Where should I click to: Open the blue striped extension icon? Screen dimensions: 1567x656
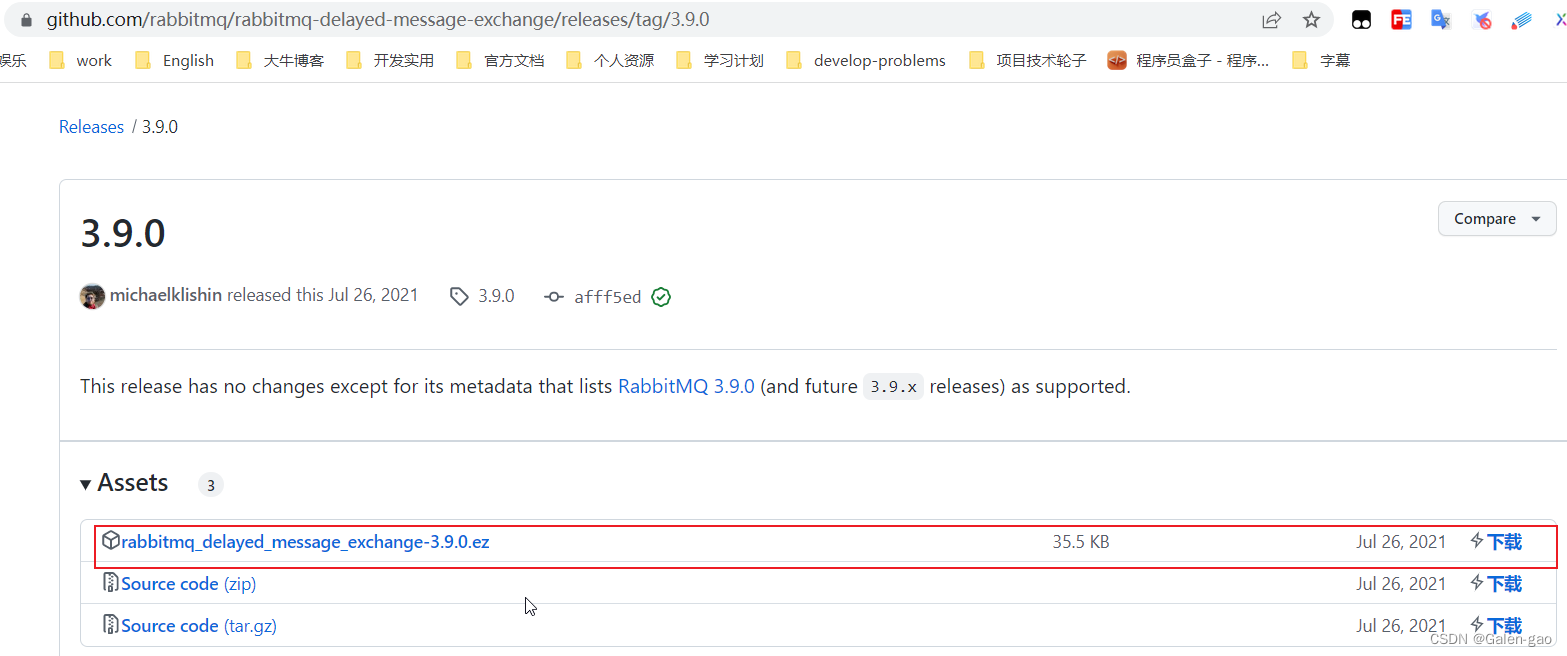(x=1522, y=20)
